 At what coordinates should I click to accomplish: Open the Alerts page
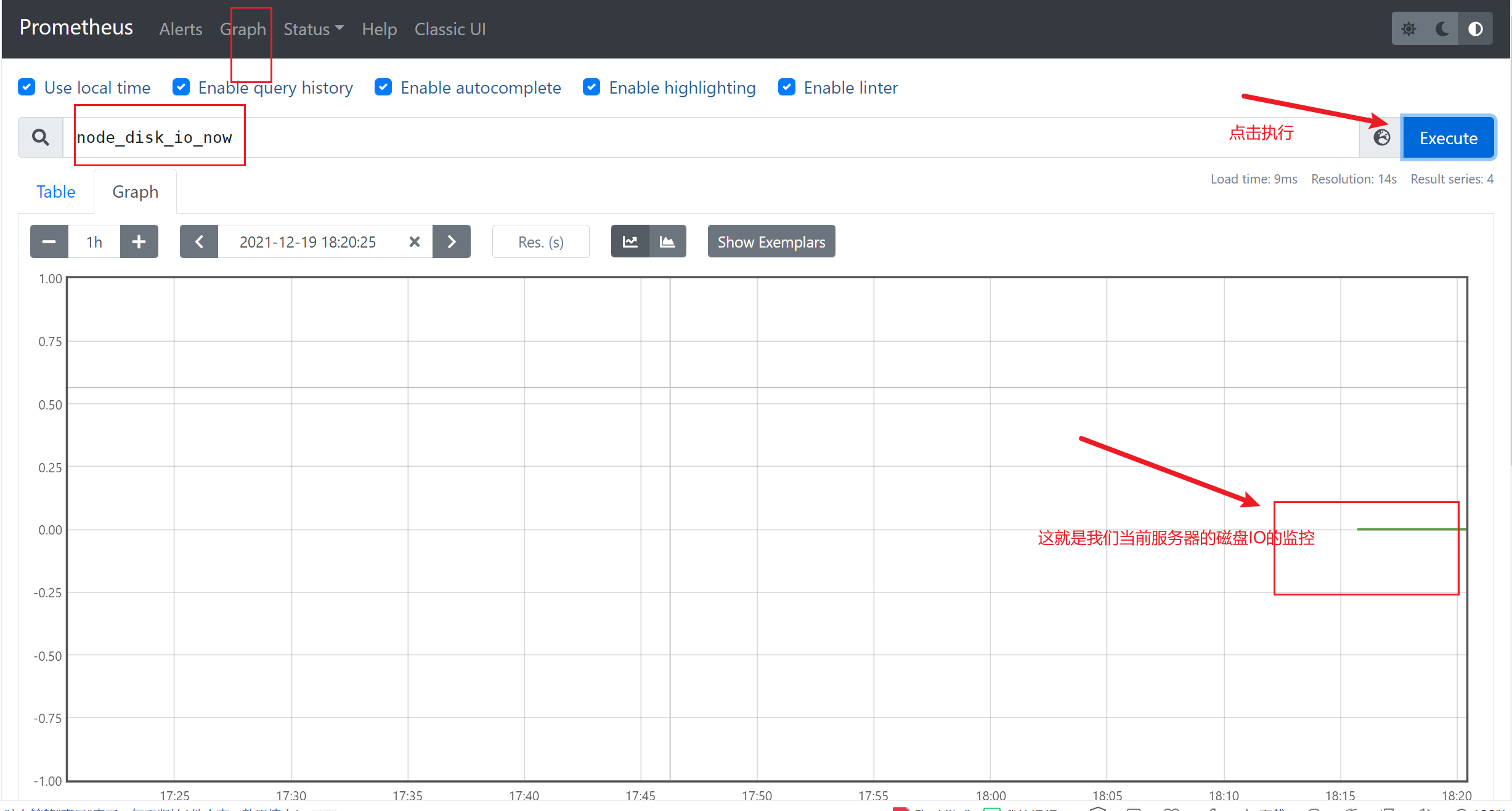(x=181, y=29)
